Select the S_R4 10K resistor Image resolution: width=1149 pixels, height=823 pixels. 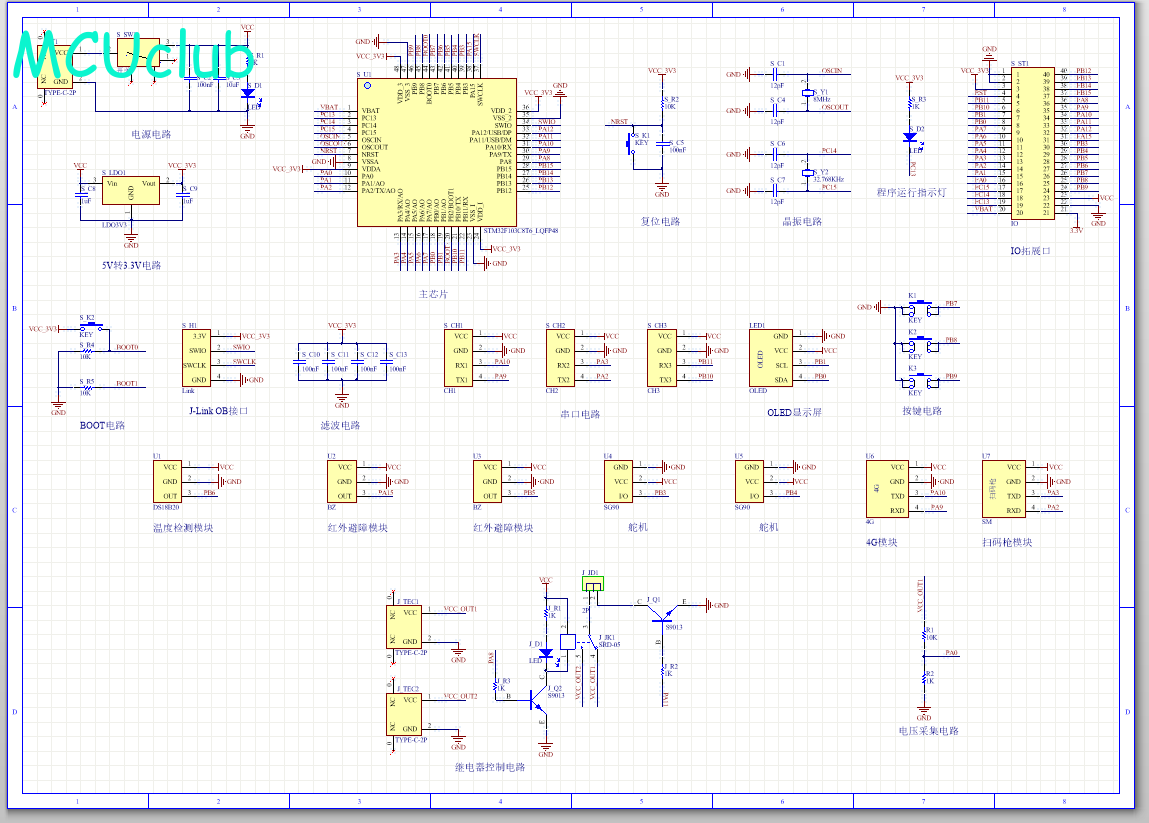pos(86,350)
